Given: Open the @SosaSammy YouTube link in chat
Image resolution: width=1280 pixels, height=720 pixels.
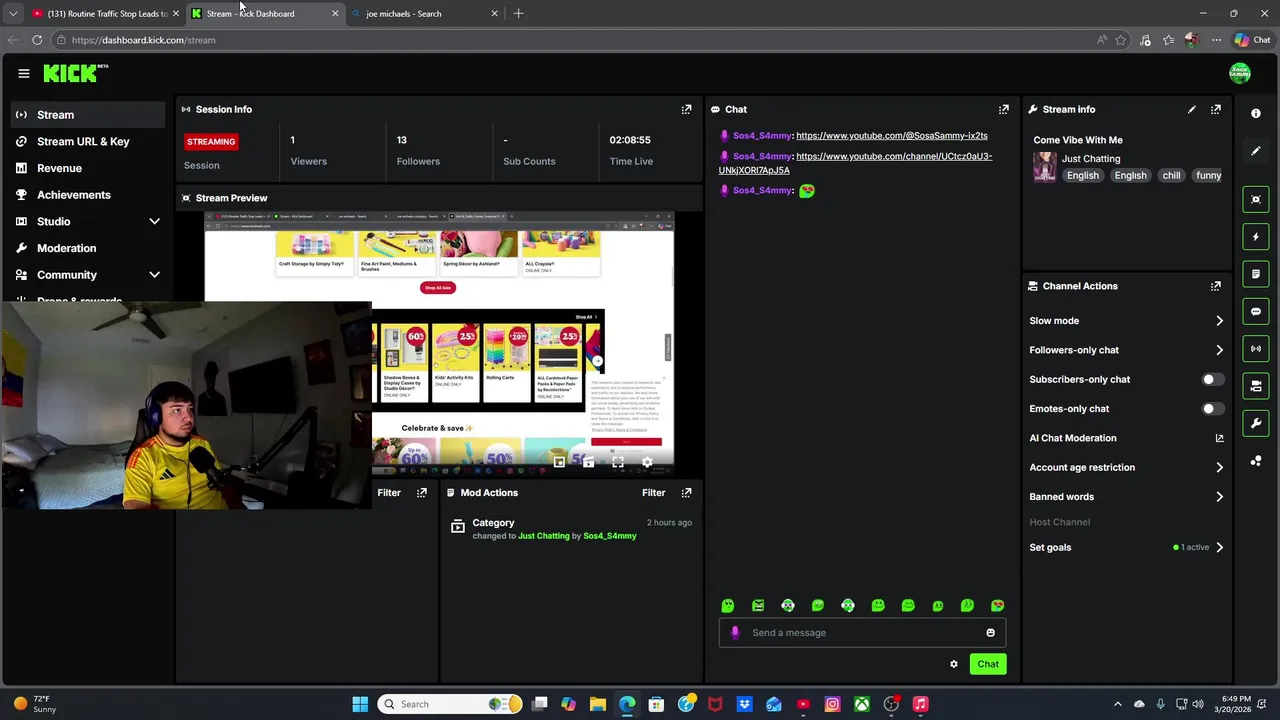Looking at the screenshot, I should 892,136.
